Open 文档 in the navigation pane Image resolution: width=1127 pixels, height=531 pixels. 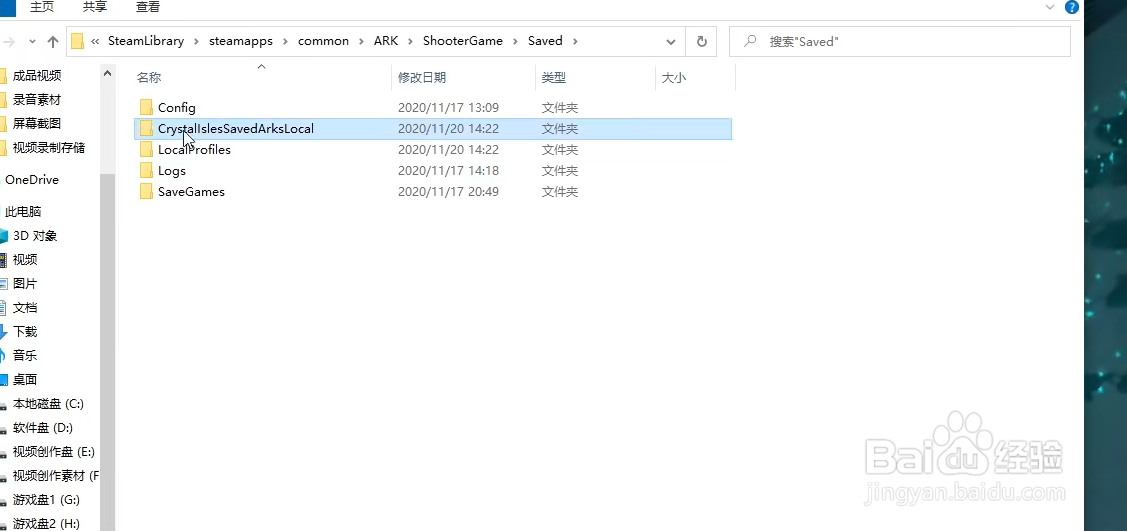coord(25,308)
